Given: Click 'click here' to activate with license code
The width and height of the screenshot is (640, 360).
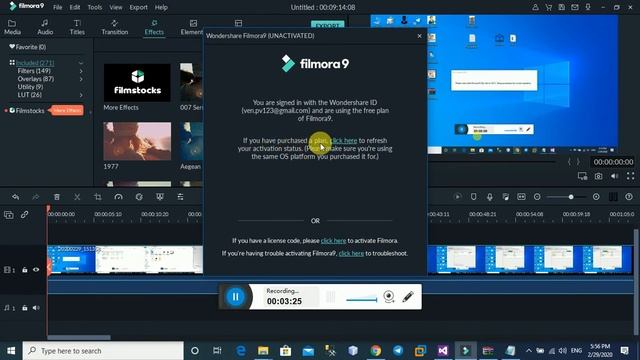Looking at the screenshot, I should (x=333, y=241).
